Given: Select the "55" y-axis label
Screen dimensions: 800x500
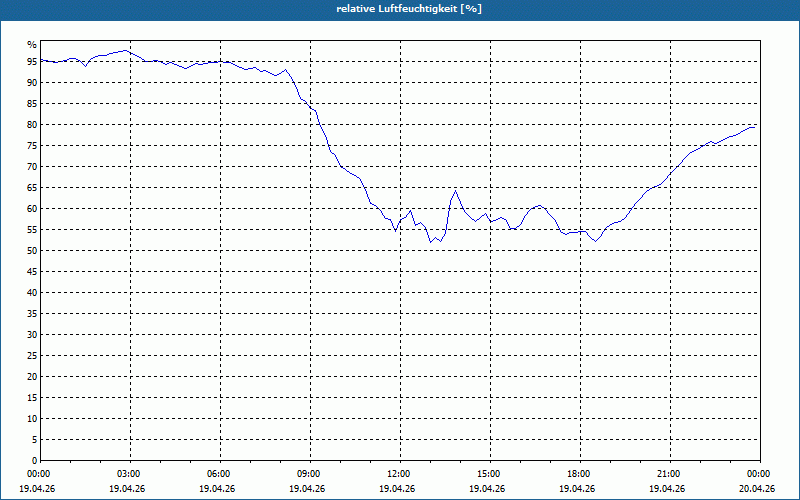Looking at the screenshot, I should [32, 230].
